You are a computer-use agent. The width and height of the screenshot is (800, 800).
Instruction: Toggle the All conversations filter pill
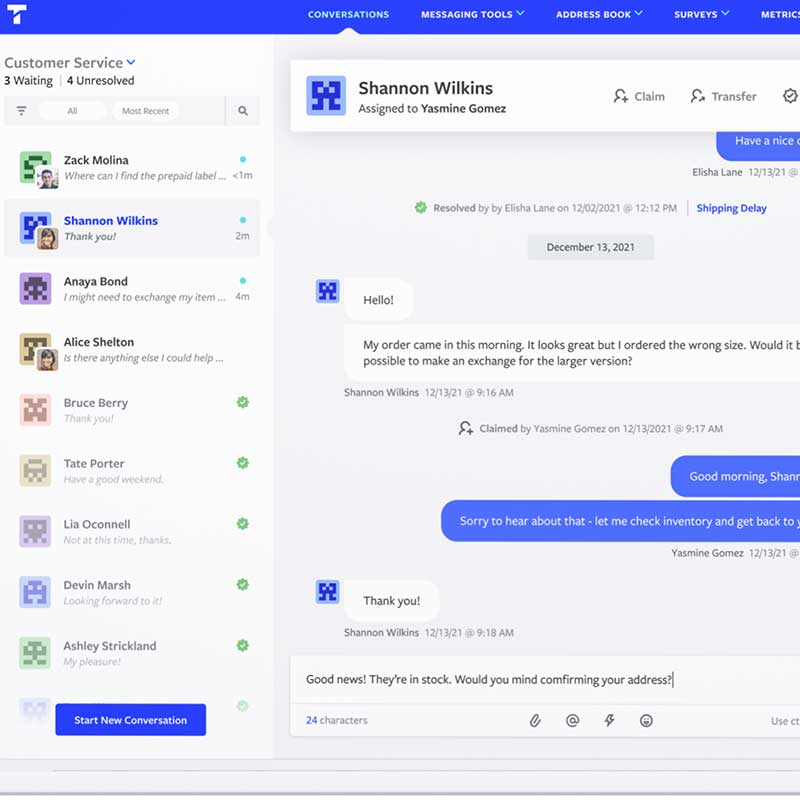coord(73,111)
